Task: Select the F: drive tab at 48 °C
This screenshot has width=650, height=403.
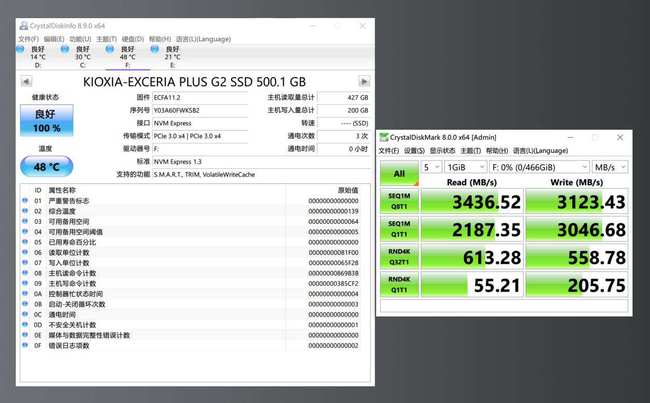Action: pyautogui.click(x=127, y=57)
